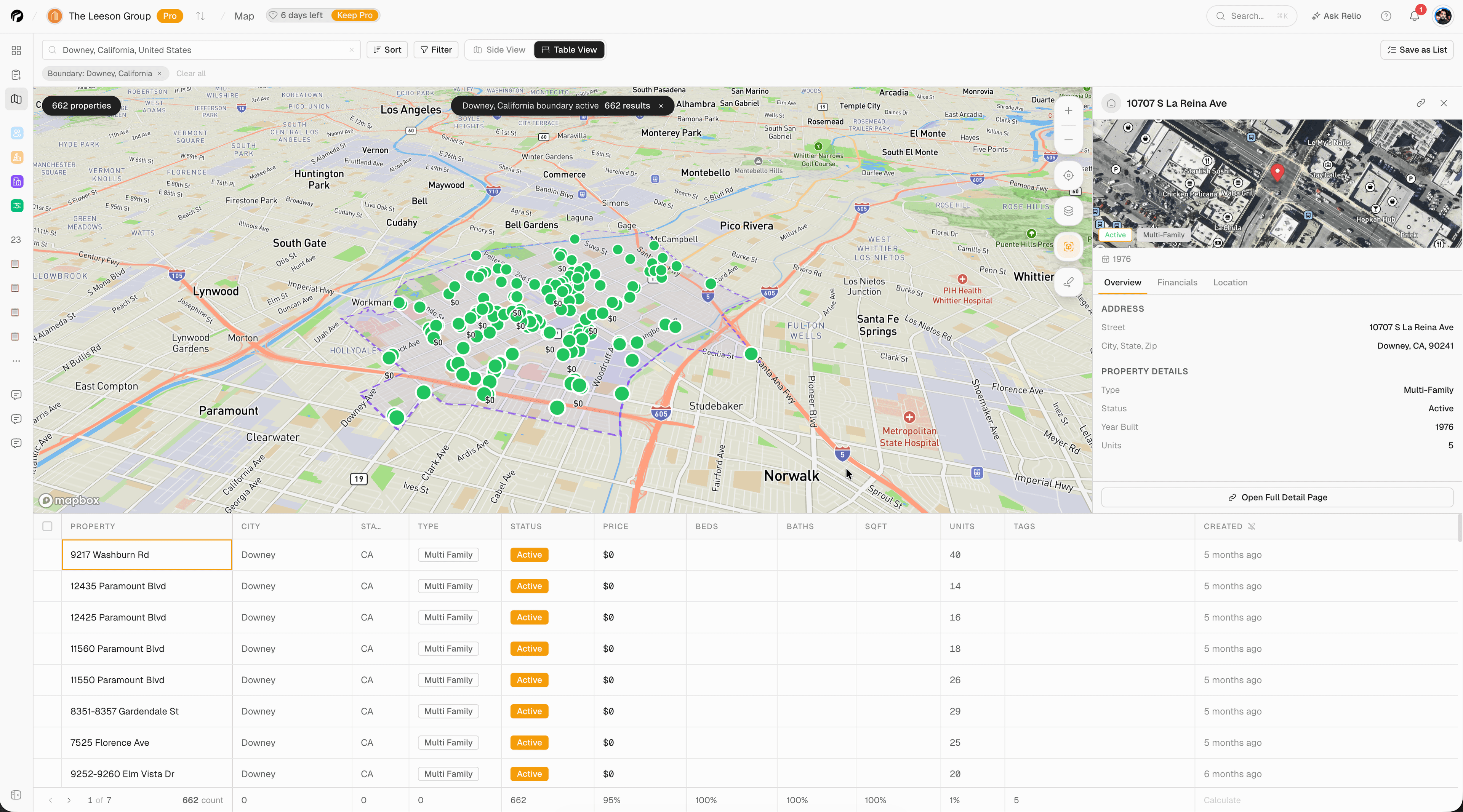Zoom out on the map
The height and width of the screenshot is (812, 1463).
point(1068,140)
